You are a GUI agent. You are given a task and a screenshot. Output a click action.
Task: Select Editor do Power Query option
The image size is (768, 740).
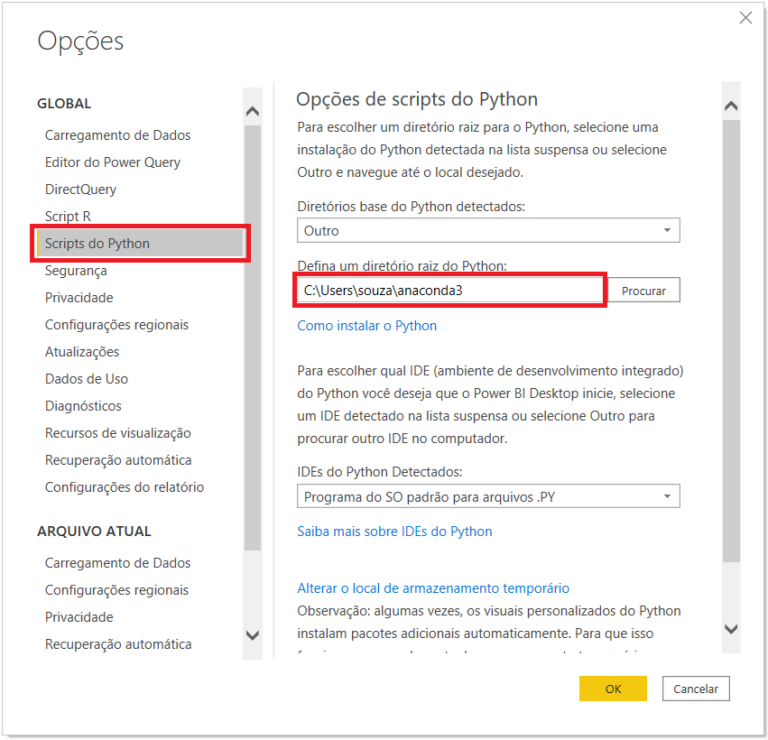pyautogui.click(x=113, y=162)
